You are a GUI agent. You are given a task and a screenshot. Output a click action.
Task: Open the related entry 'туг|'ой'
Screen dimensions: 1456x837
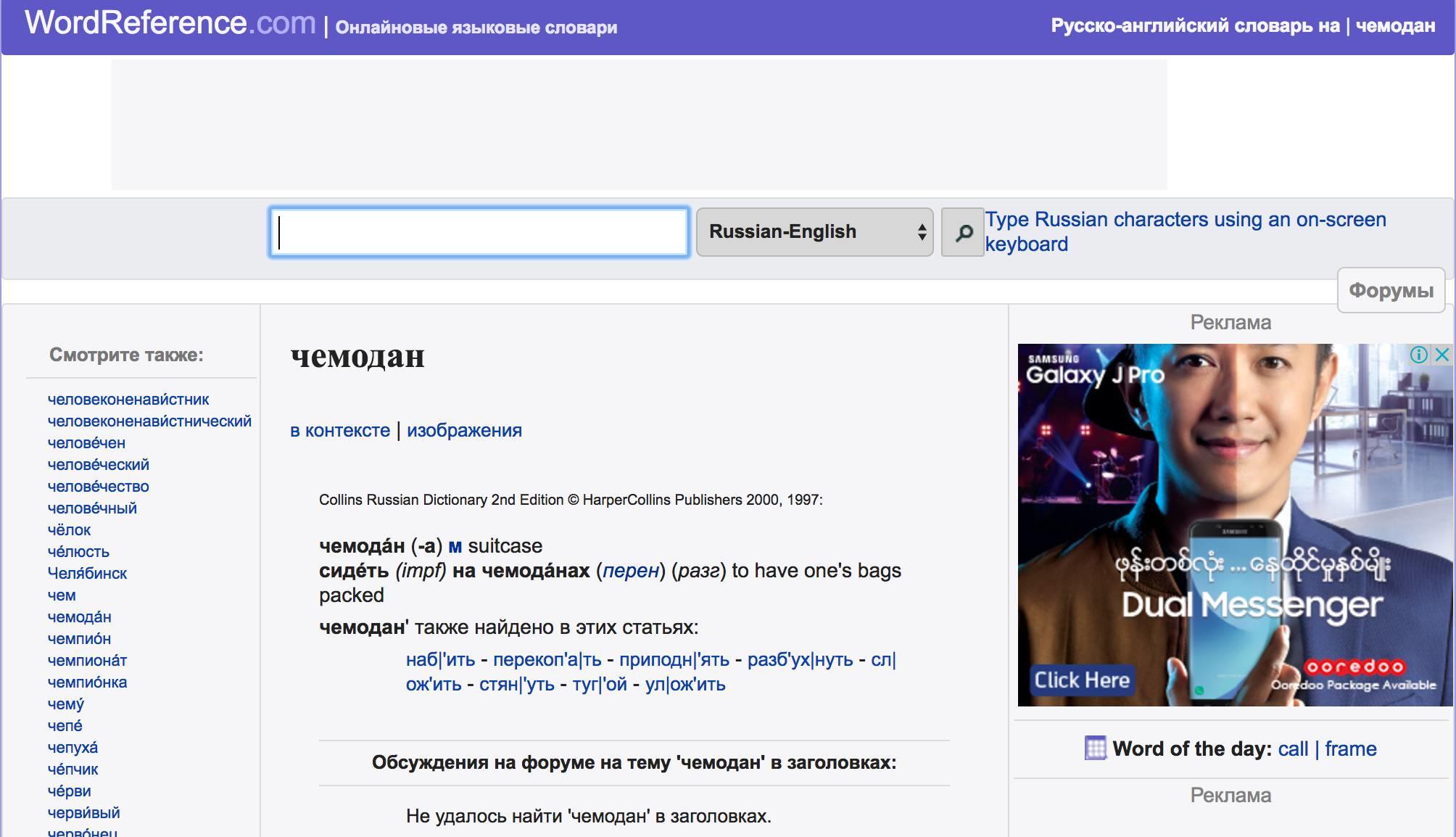[599, 684]
